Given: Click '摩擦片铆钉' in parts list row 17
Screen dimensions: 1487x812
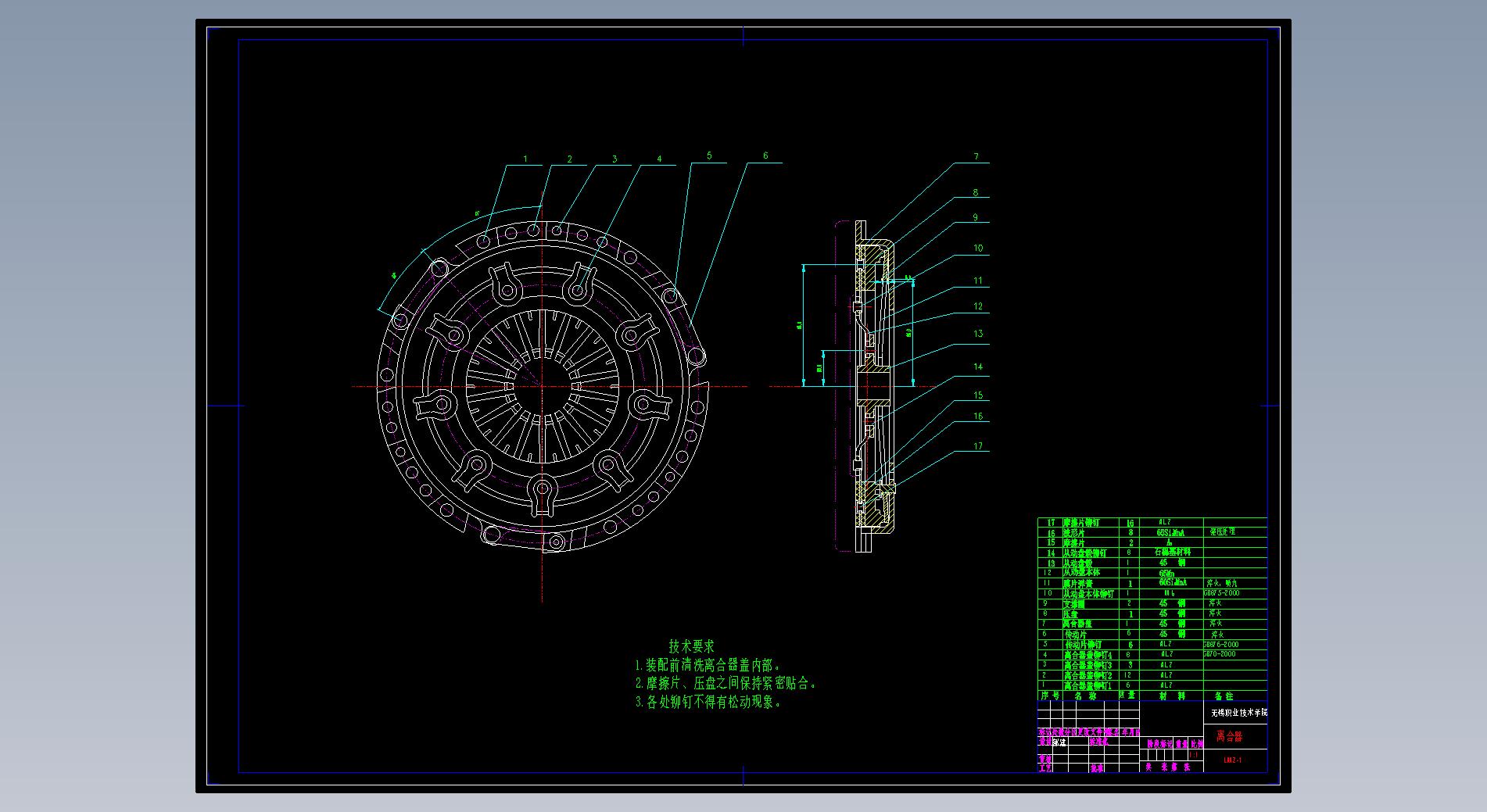Looking at the screenshot, I should (1081, 523).
